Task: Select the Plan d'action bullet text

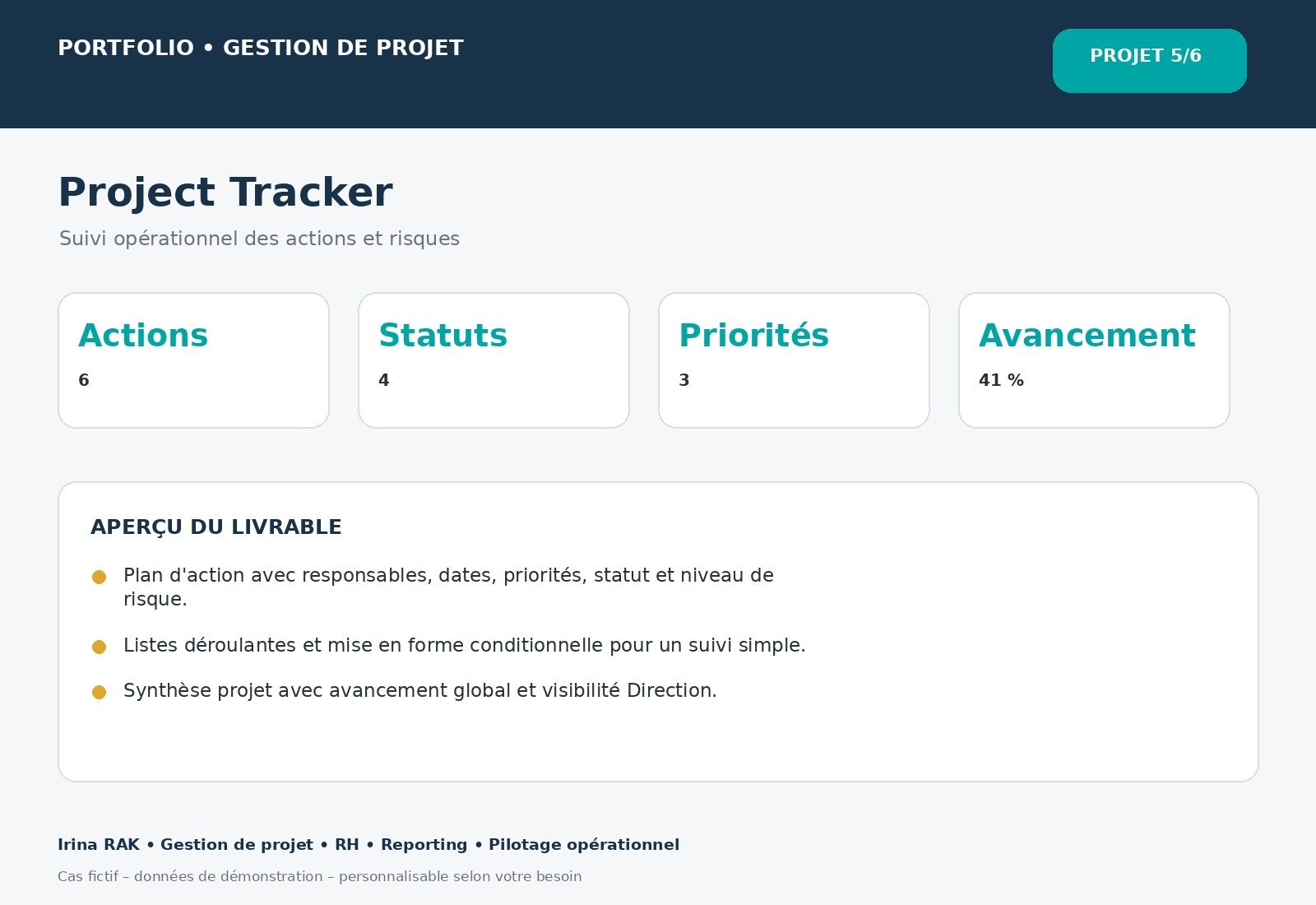Action: click(448, 587)
